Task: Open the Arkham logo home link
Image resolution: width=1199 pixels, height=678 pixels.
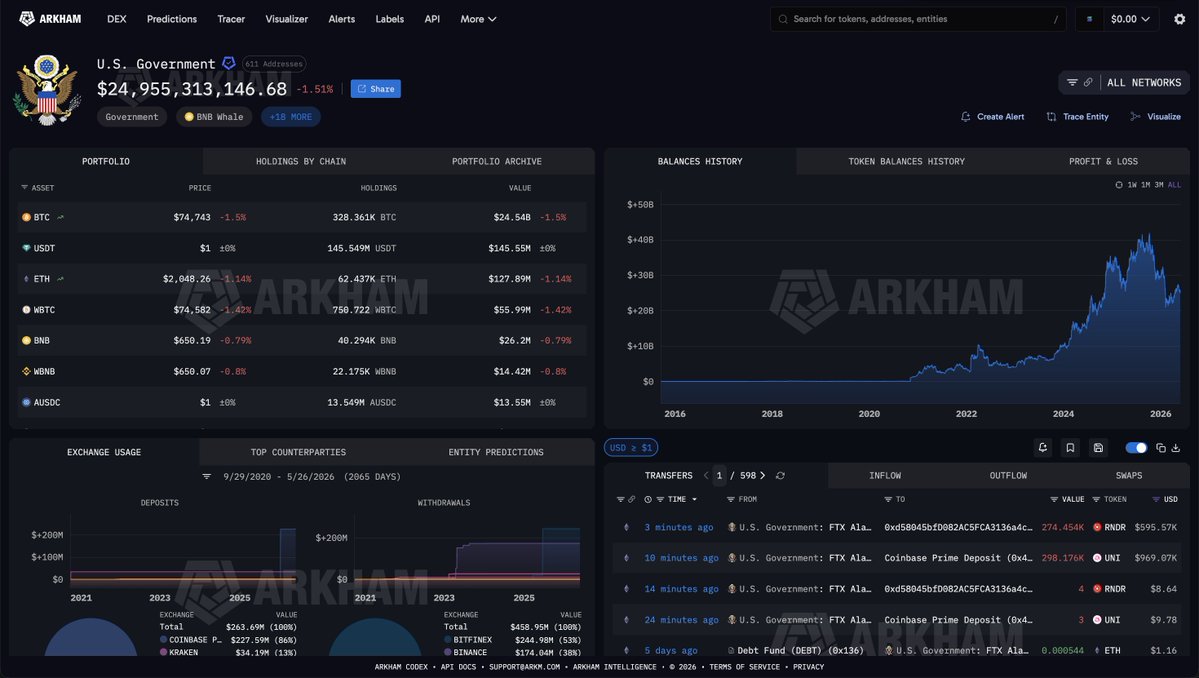Action: point(50,18)
